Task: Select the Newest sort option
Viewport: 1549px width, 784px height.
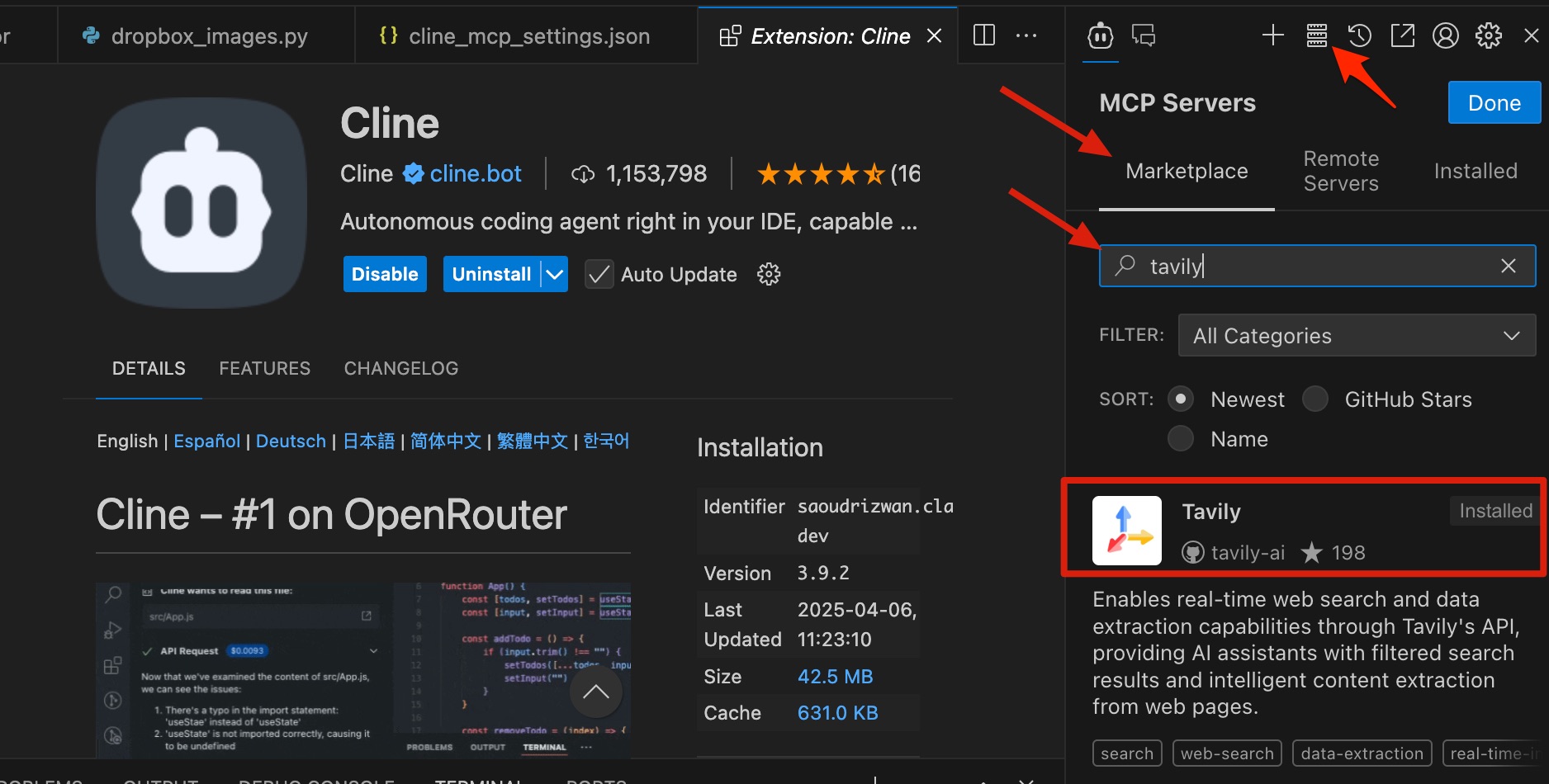Action: (1181, 399)
